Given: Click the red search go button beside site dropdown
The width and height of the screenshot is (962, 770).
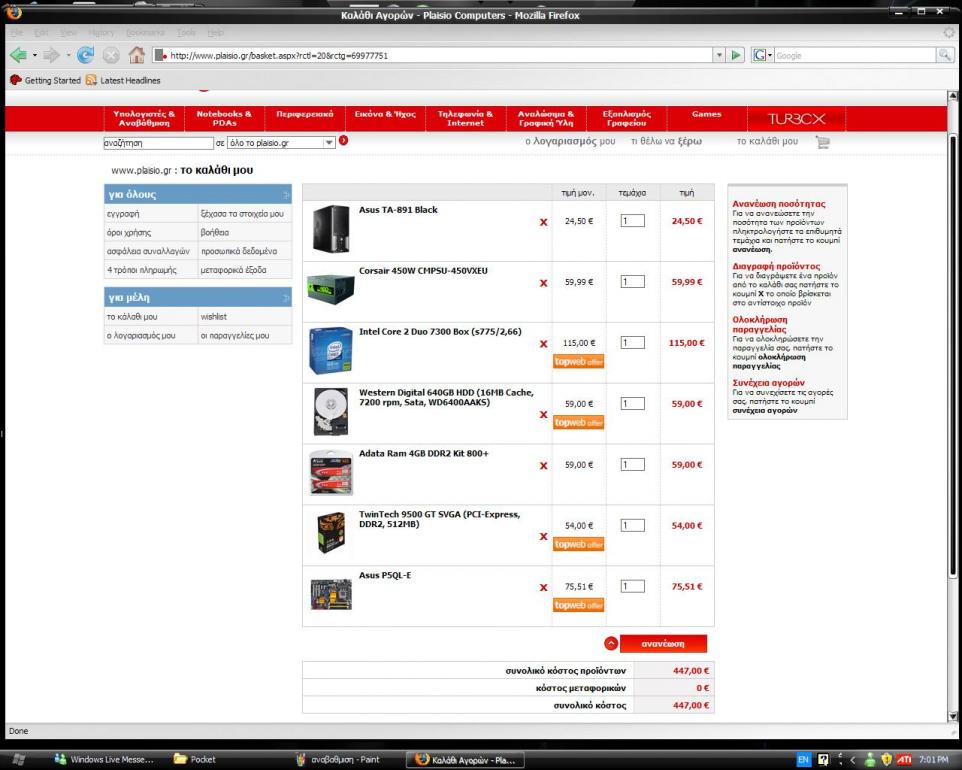Looking at the screenshot, I should coord(344,141).
